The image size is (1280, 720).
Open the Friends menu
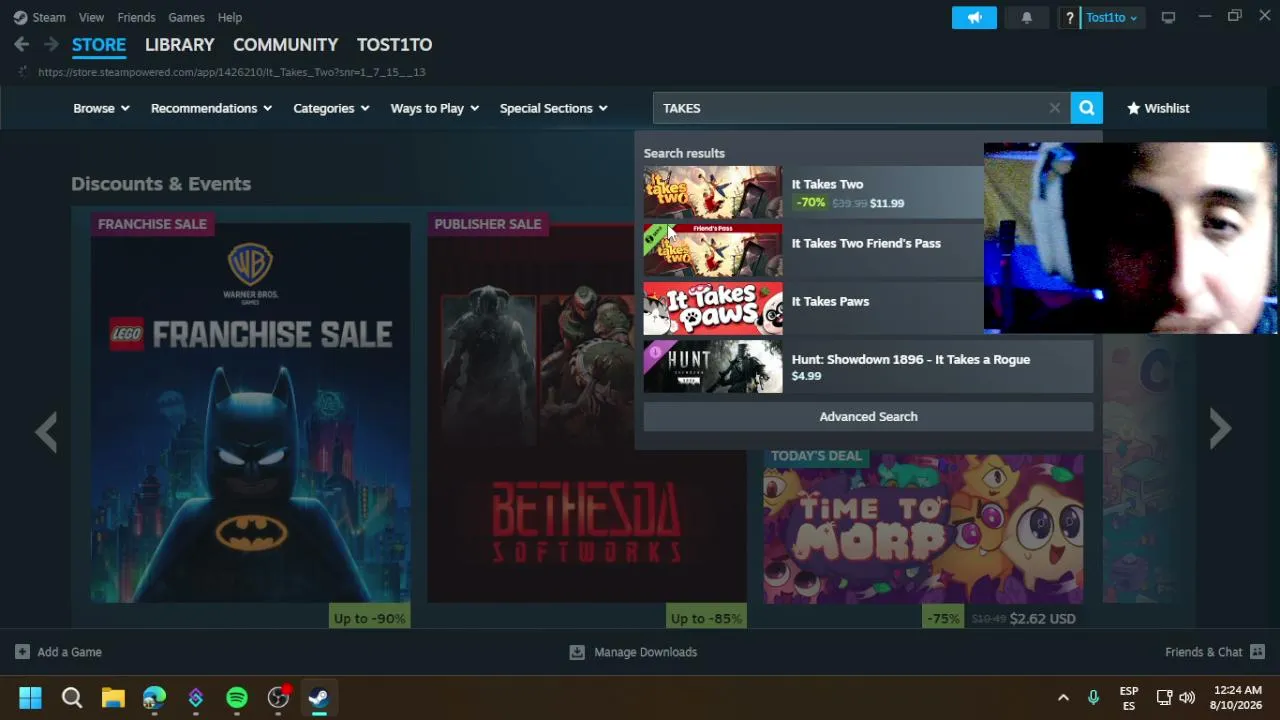click(x=136, y=17)
